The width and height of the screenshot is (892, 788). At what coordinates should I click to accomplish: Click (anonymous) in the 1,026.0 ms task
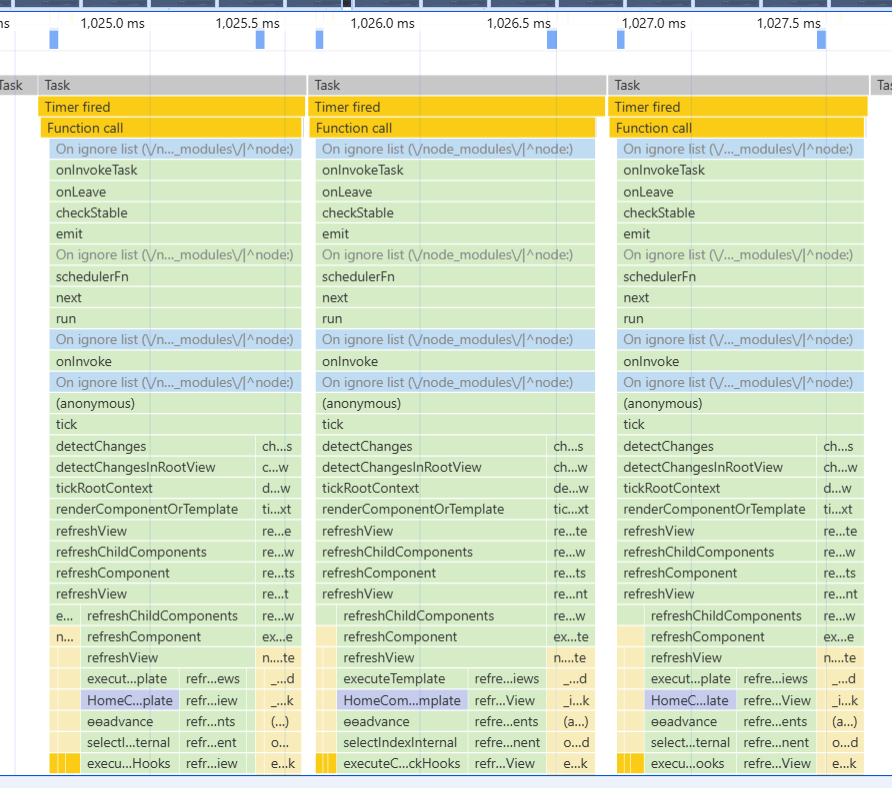pos(455,403)
